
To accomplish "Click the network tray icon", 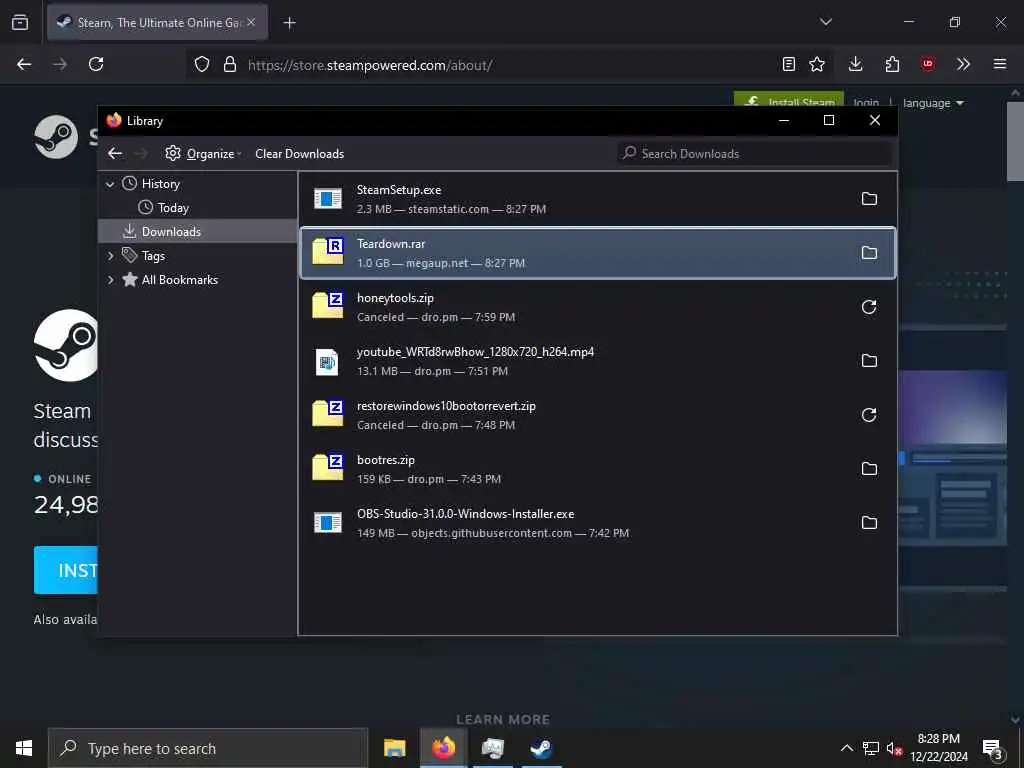I will point(871,748).
